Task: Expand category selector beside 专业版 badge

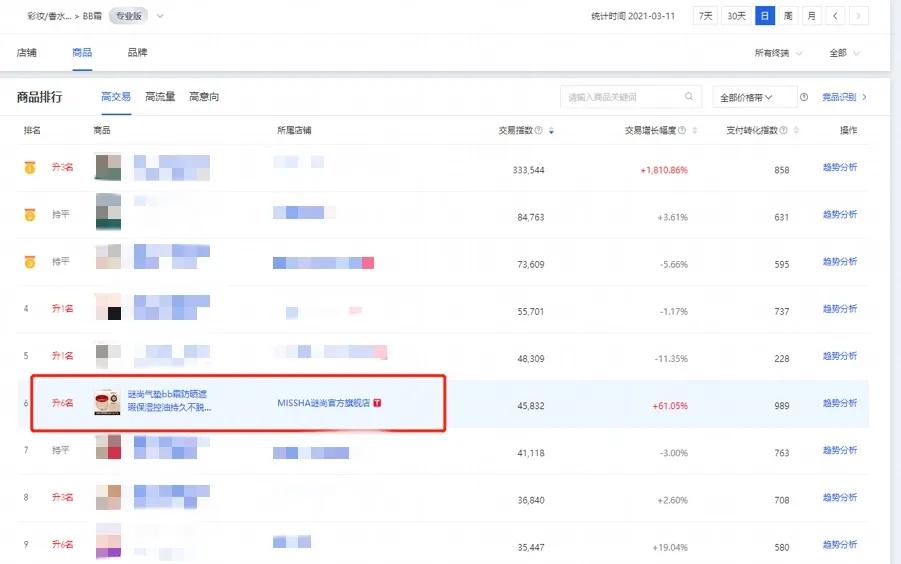Action: pyautogui.click(x=160, y=16)
